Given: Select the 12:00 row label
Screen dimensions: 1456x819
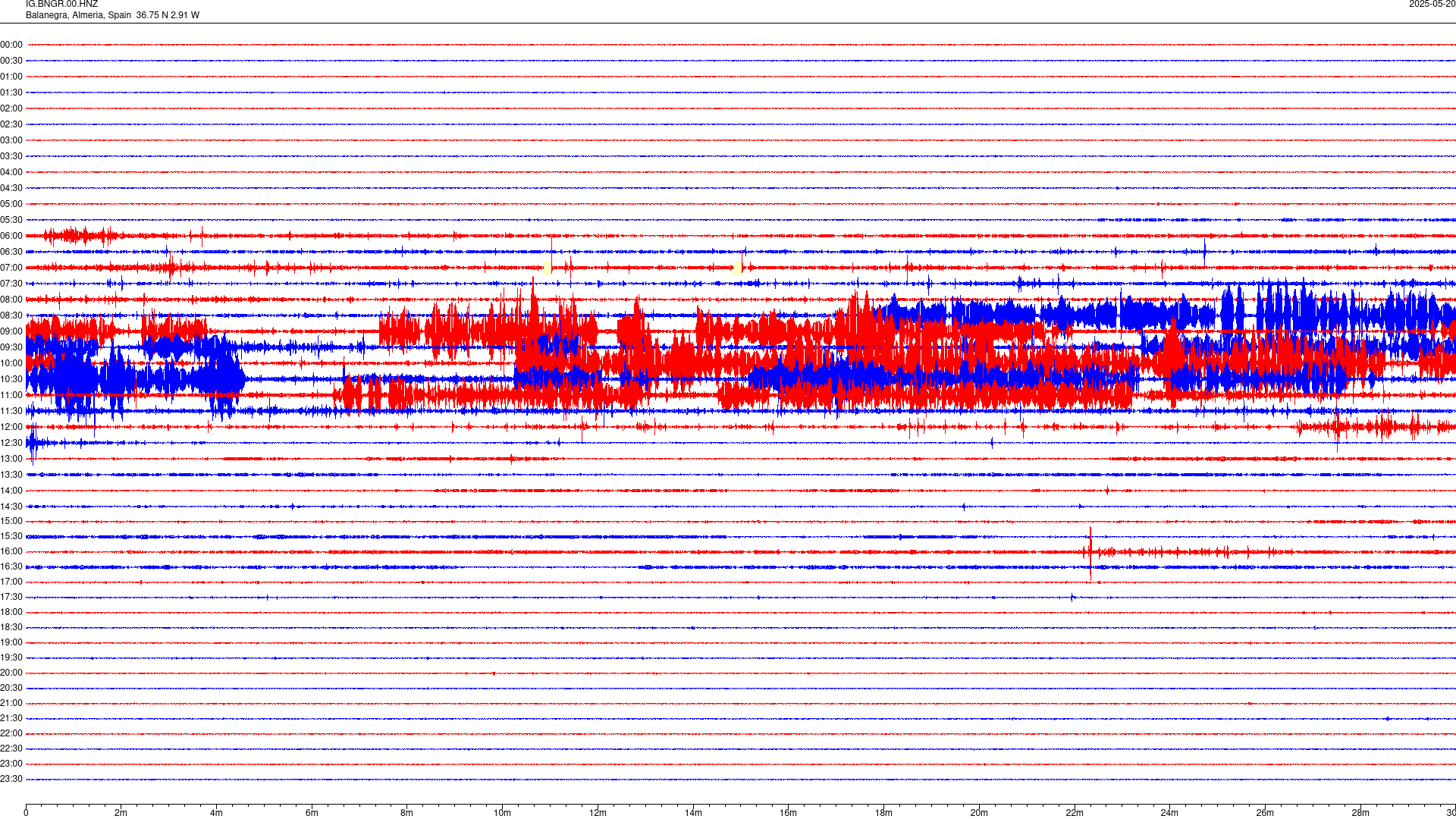Looking at the screenshot, I should tap(11, 427).
